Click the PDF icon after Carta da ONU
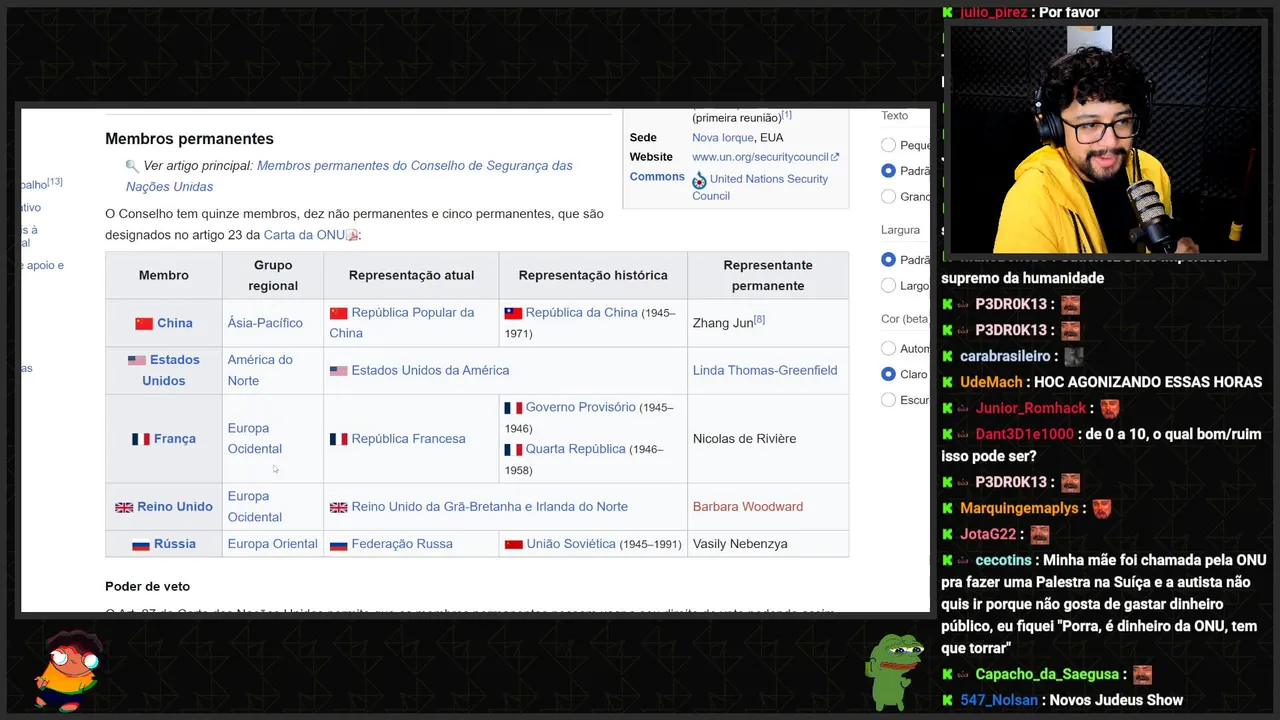 [352, 235]
